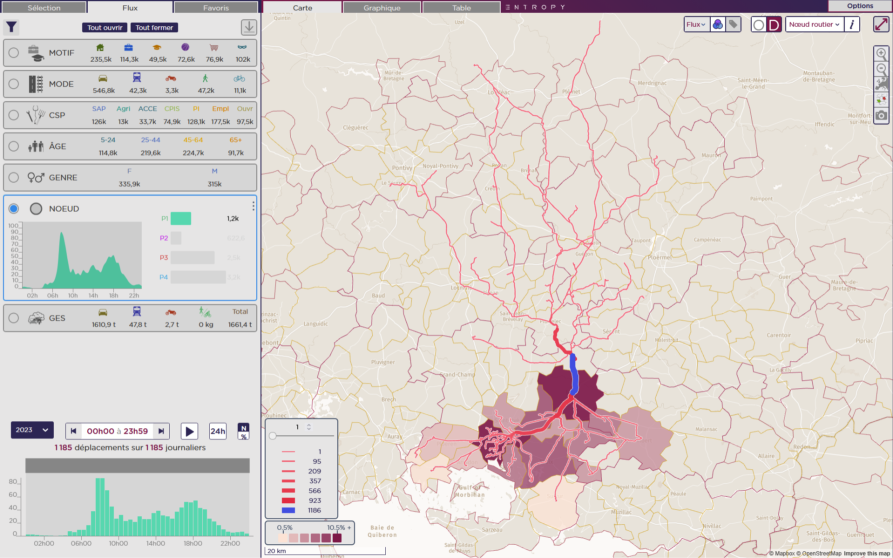Click the legend flow threshold slider handle

point(273,436)
